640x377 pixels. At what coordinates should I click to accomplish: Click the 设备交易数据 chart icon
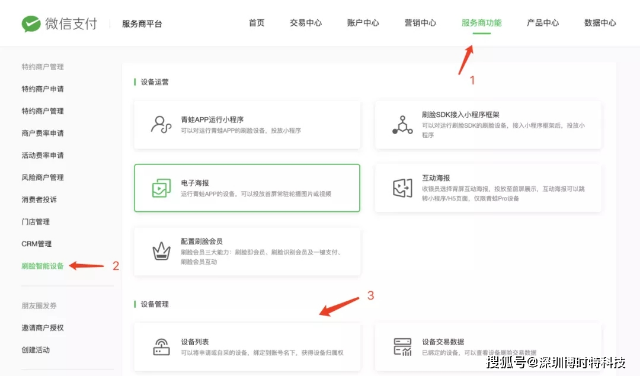click(x=402, y=347)
